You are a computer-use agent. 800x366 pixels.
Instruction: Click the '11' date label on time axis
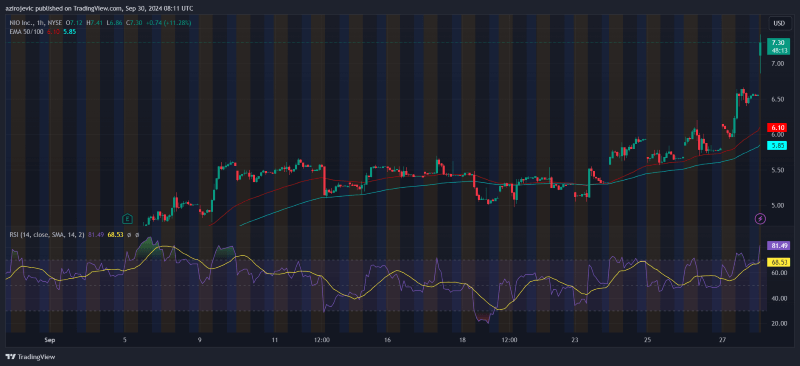pos(275,339)
